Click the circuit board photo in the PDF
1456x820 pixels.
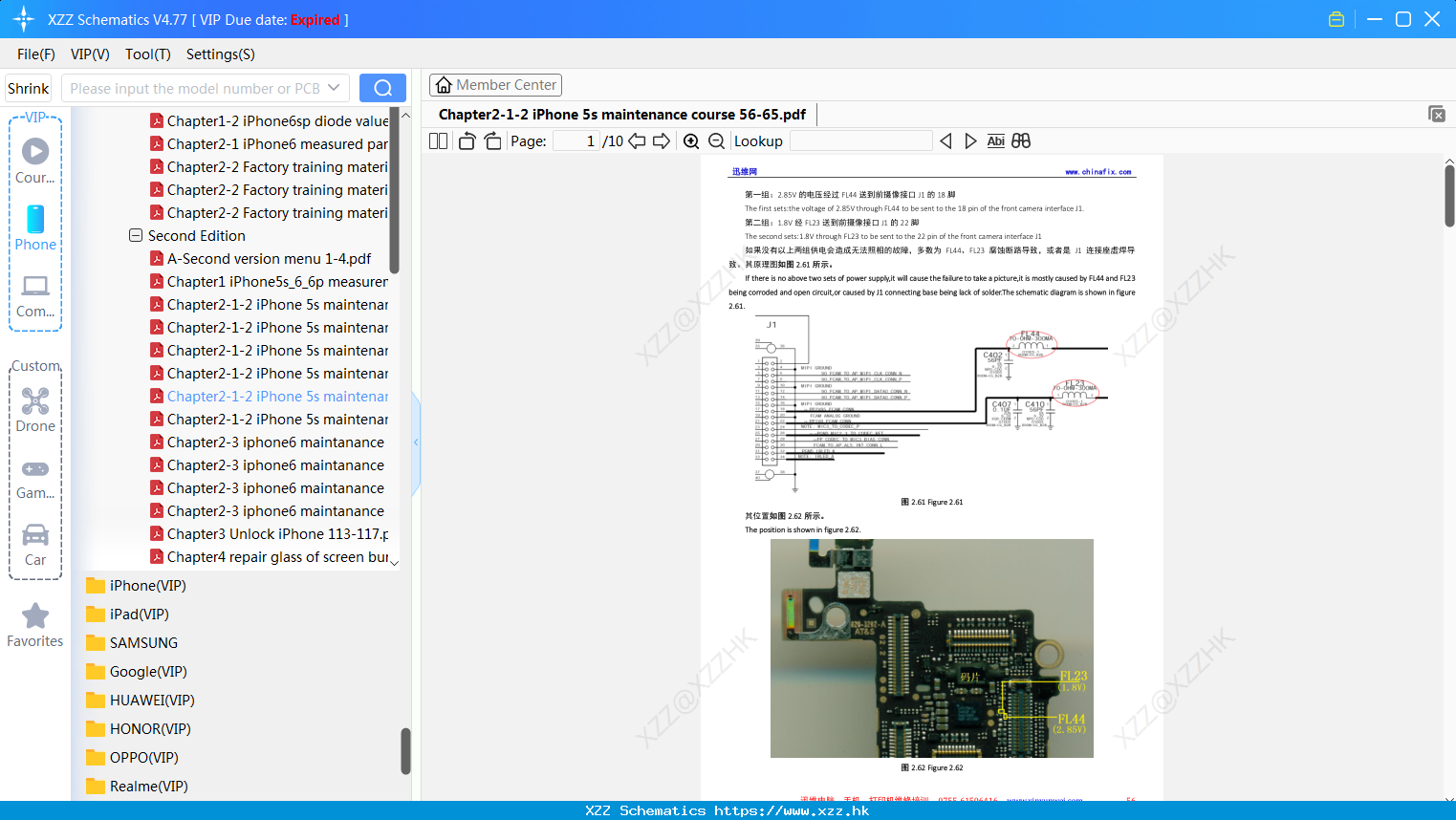point(932,648)
